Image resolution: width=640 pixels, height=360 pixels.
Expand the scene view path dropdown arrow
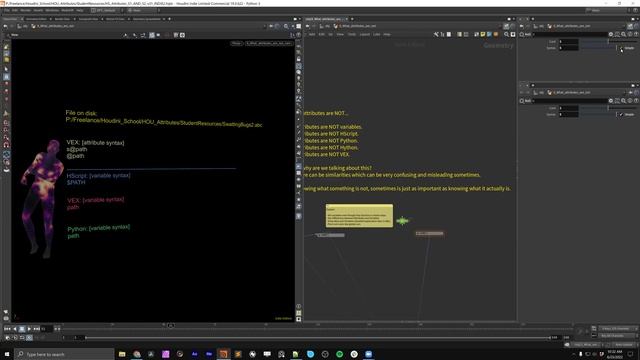point(265,26)
